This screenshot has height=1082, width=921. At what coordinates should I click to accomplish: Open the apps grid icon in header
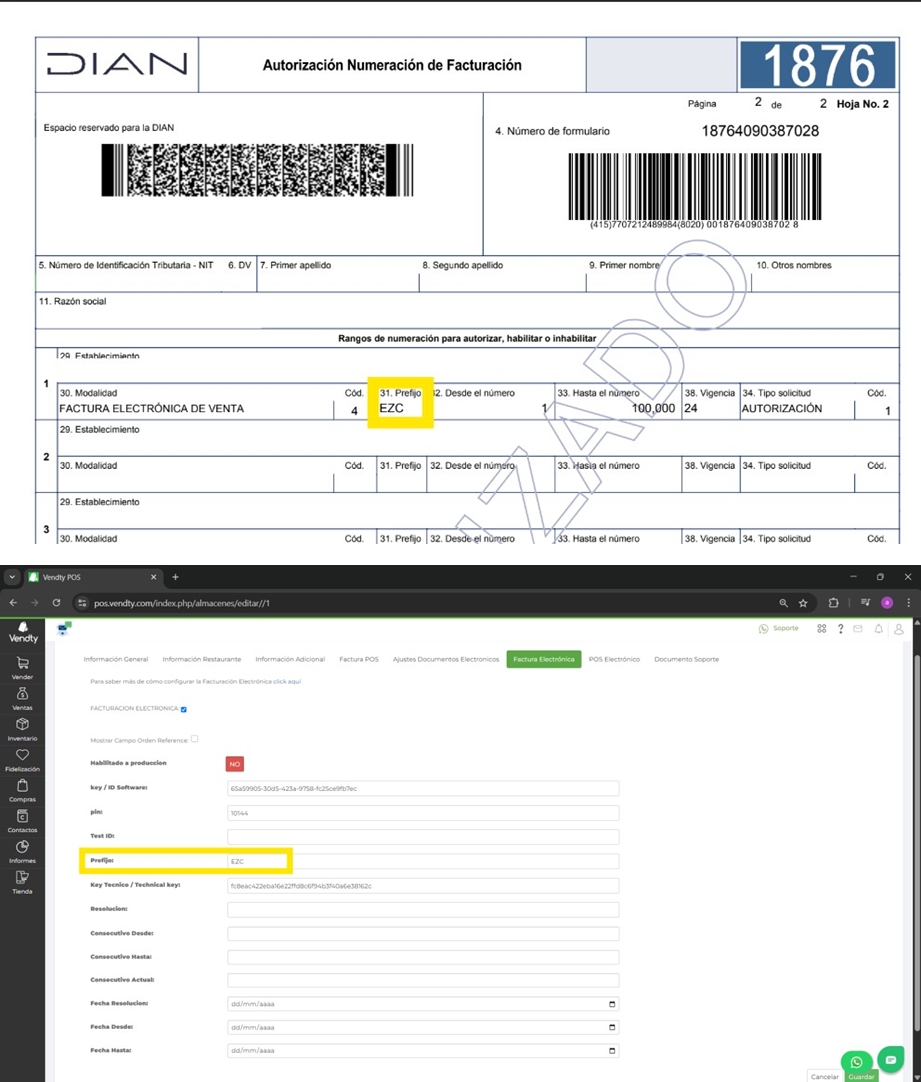coord(821,629)
